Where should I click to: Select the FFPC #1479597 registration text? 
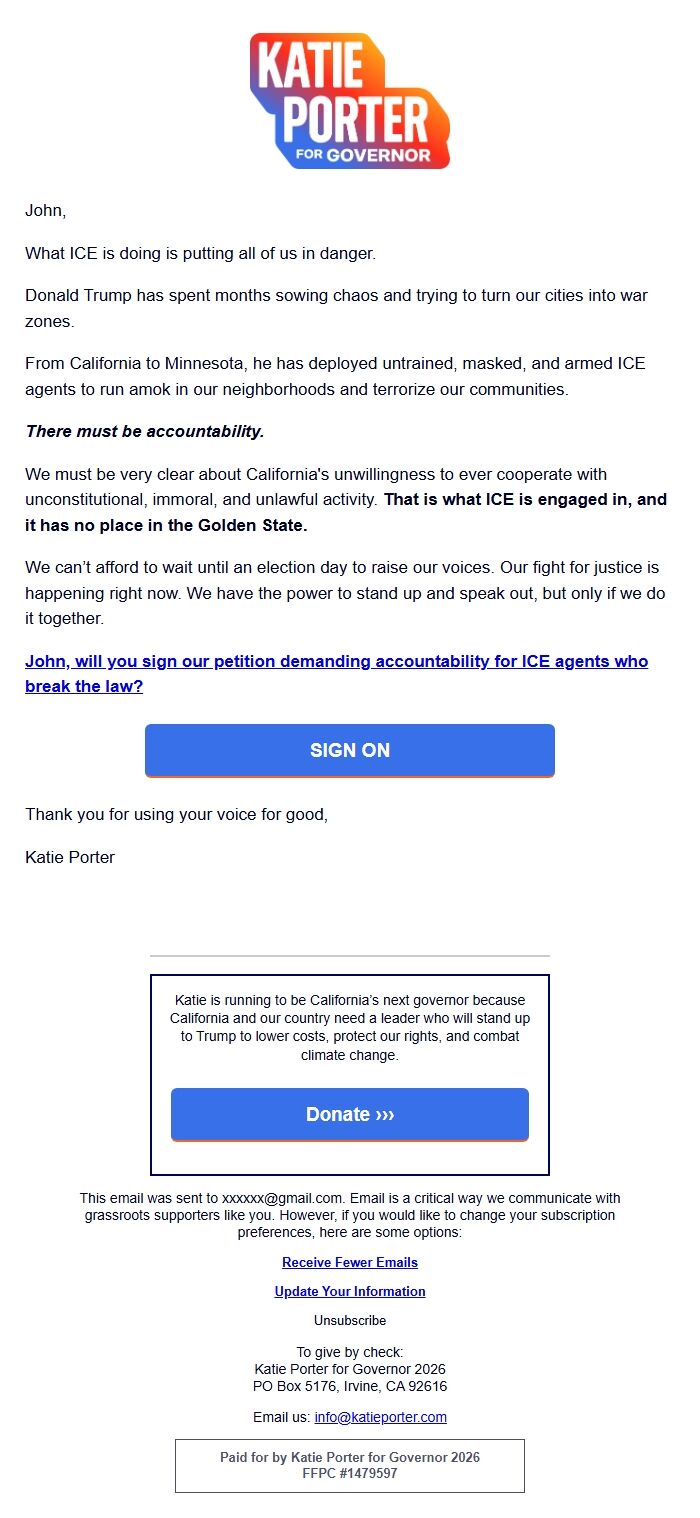[350, 1475]
